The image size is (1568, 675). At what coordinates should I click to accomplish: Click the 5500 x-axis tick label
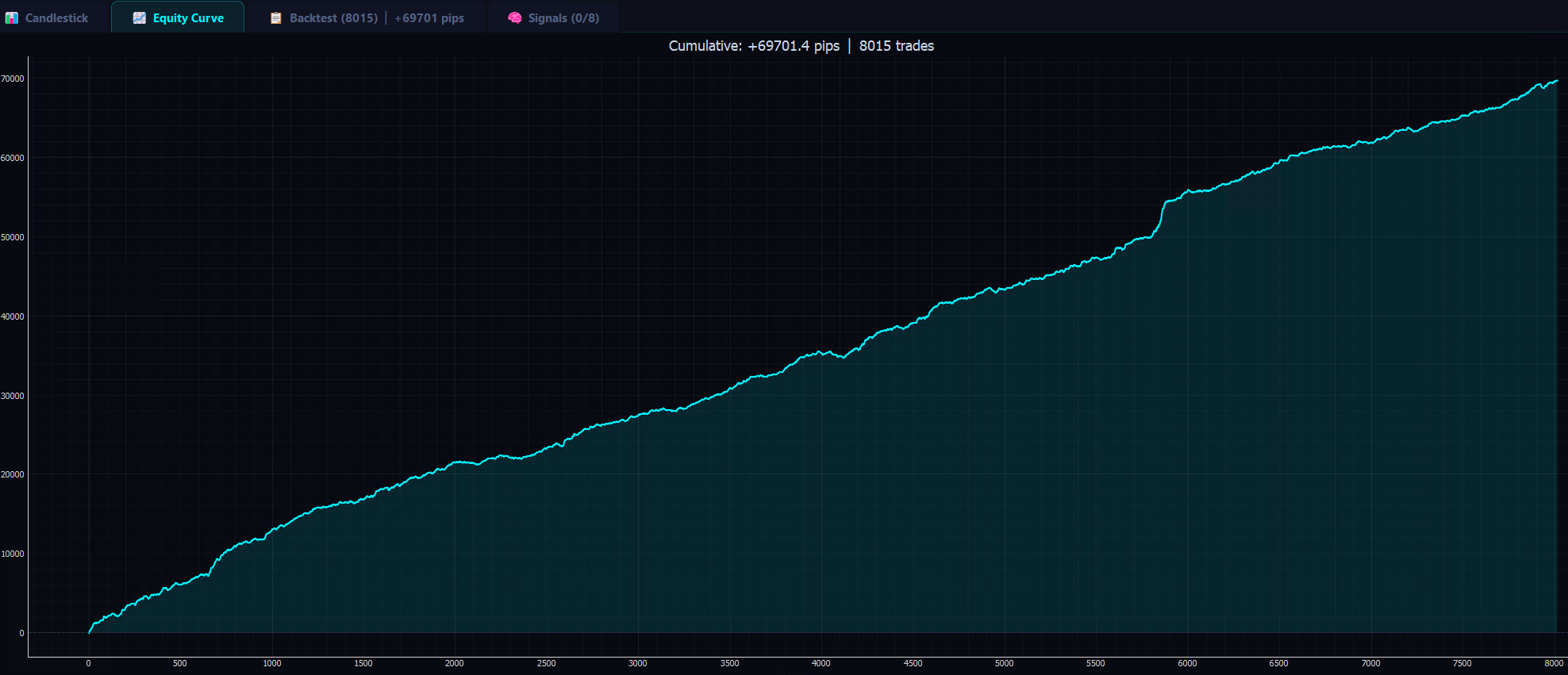click(1096, 663)
